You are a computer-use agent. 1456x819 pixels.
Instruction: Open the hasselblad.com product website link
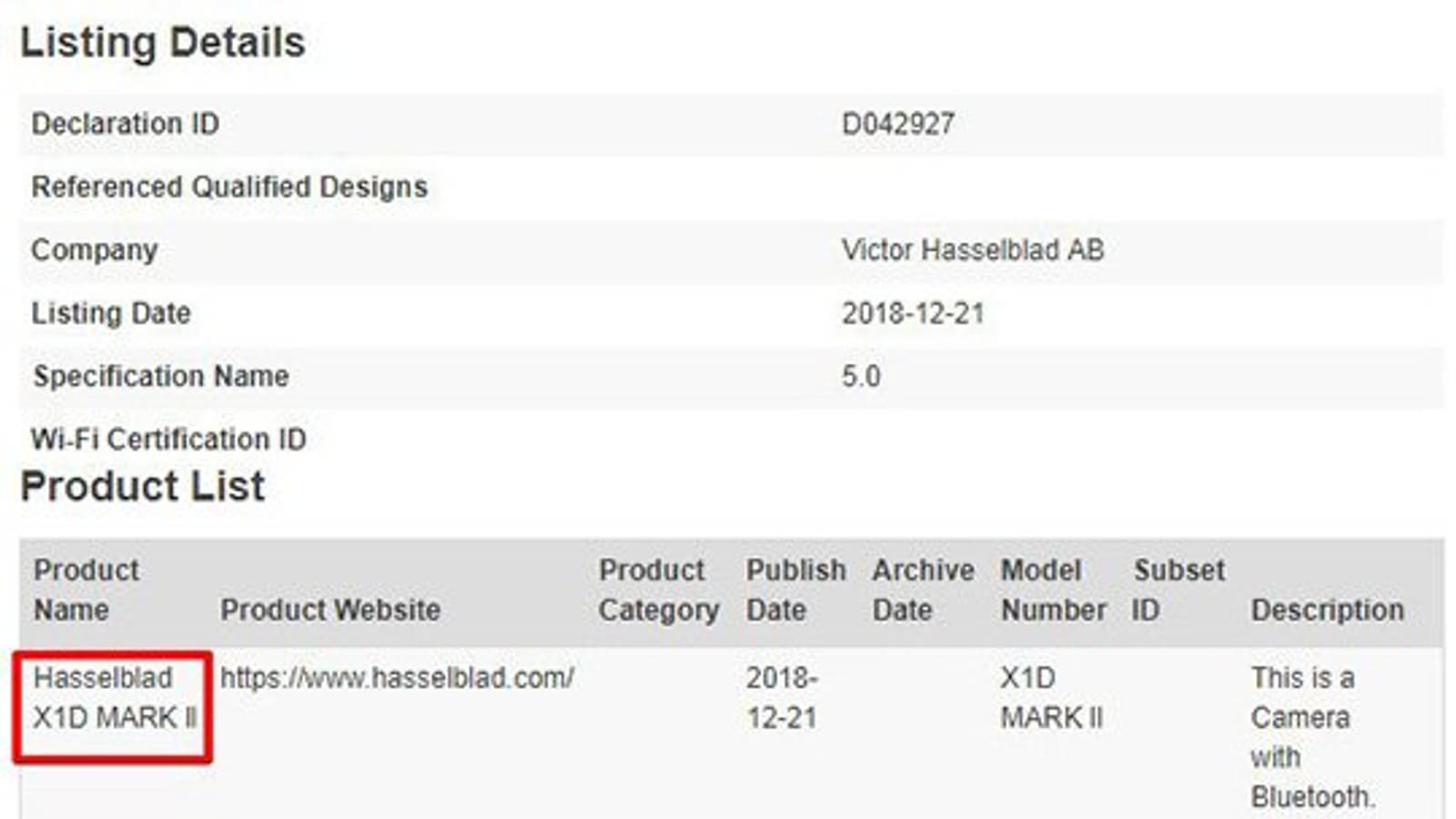point(397,678)
